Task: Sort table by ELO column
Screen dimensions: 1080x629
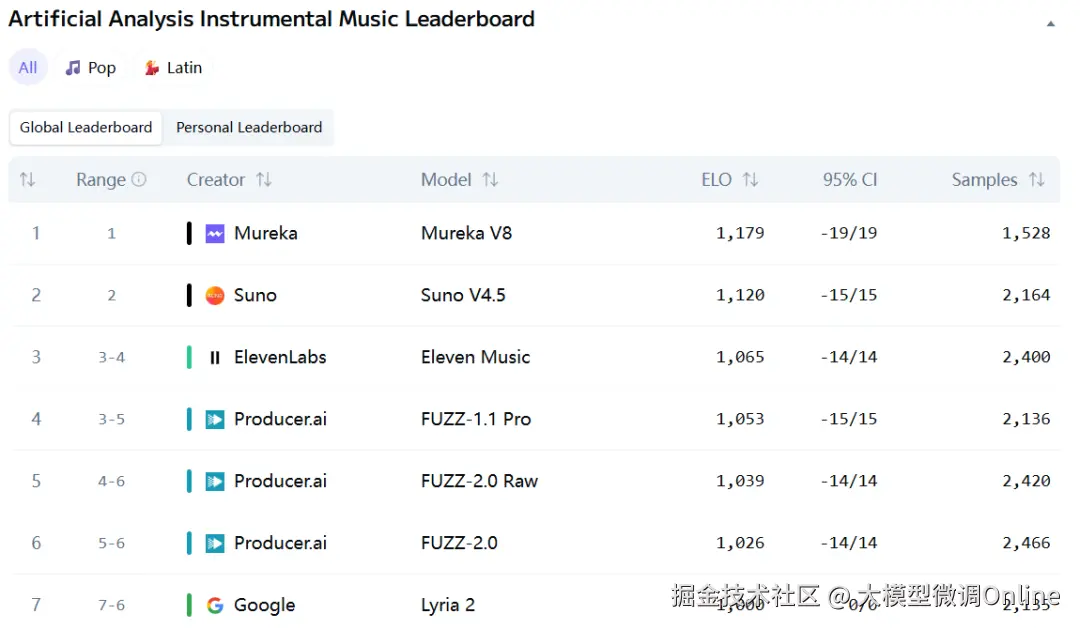Action: (x=750, y=180)
